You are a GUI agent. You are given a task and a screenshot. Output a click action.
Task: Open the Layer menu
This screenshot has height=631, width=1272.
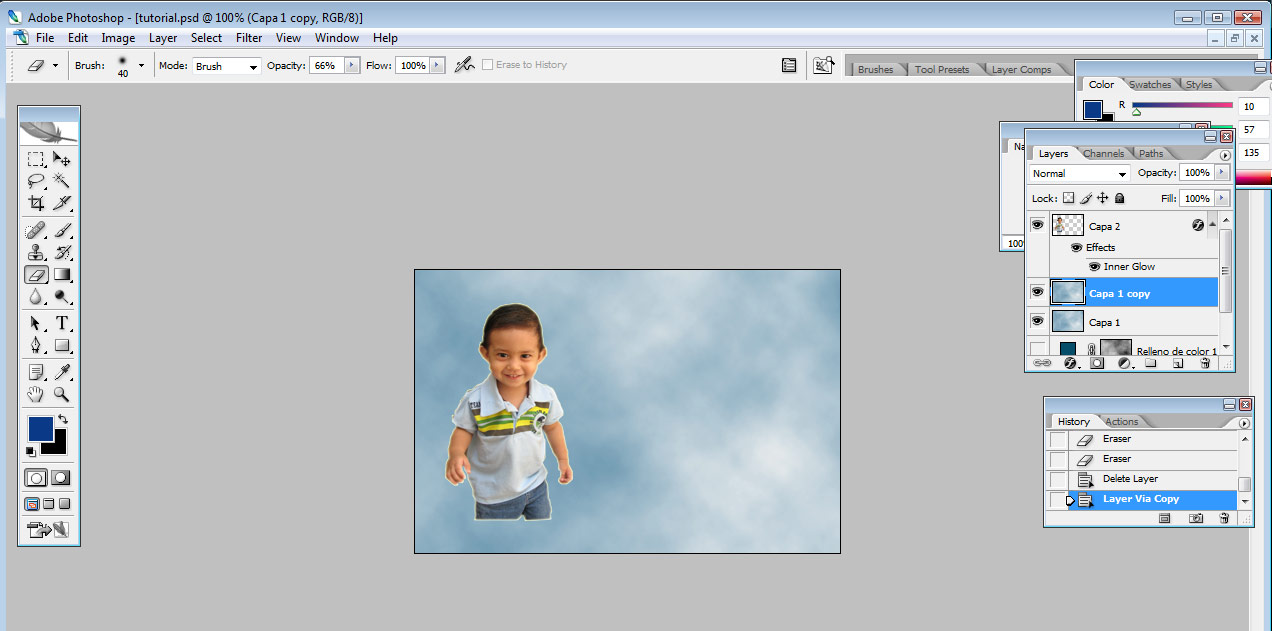point(163,38)
